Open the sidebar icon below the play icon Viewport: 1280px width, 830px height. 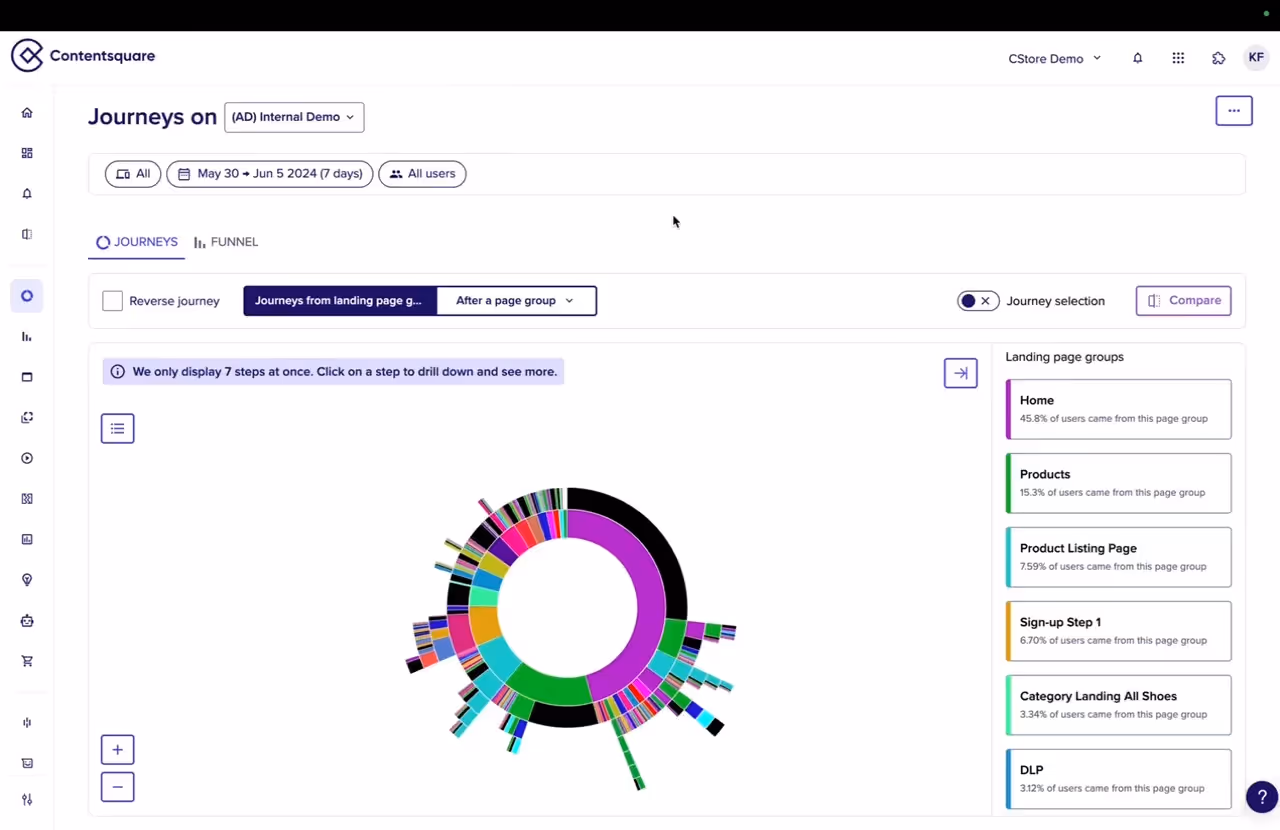27,499
